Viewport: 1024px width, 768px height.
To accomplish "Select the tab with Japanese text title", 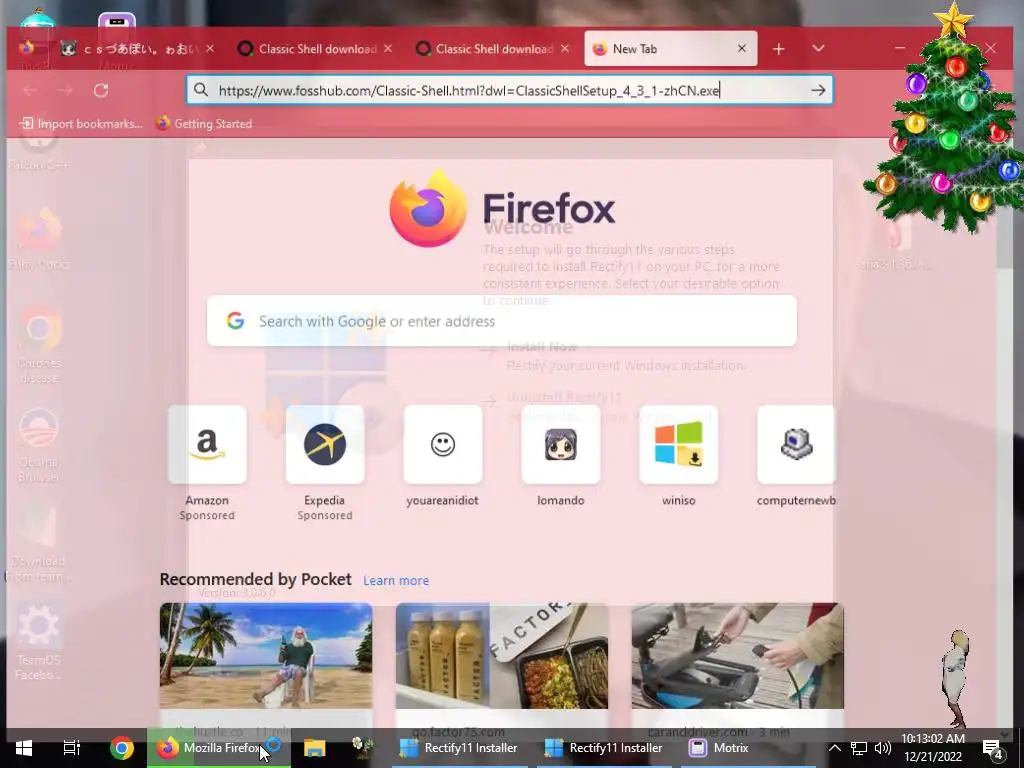I will tap(129, 49).
